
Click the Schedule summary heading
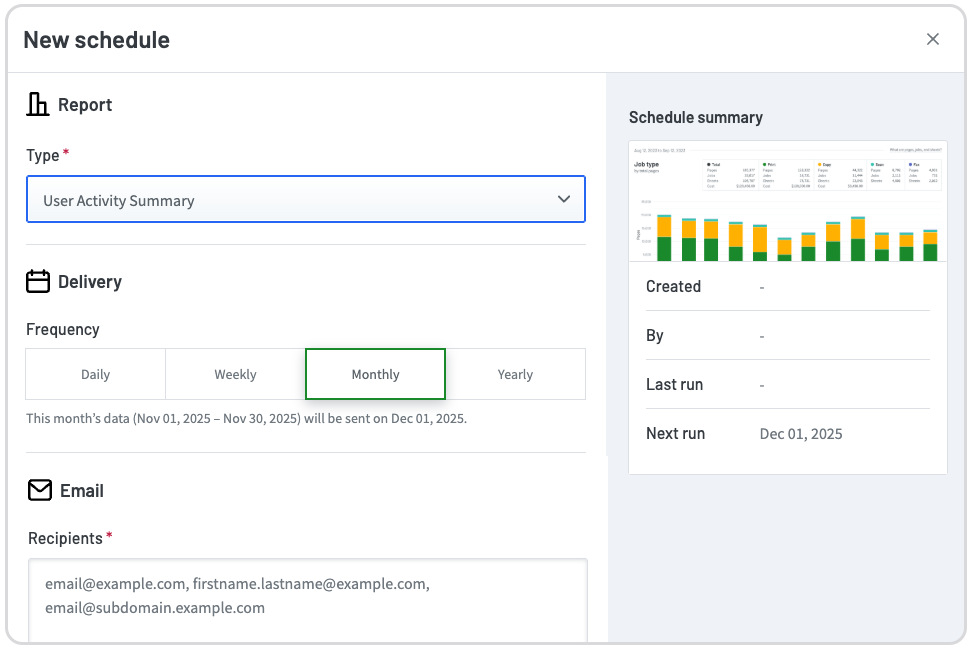coord(695,117)
